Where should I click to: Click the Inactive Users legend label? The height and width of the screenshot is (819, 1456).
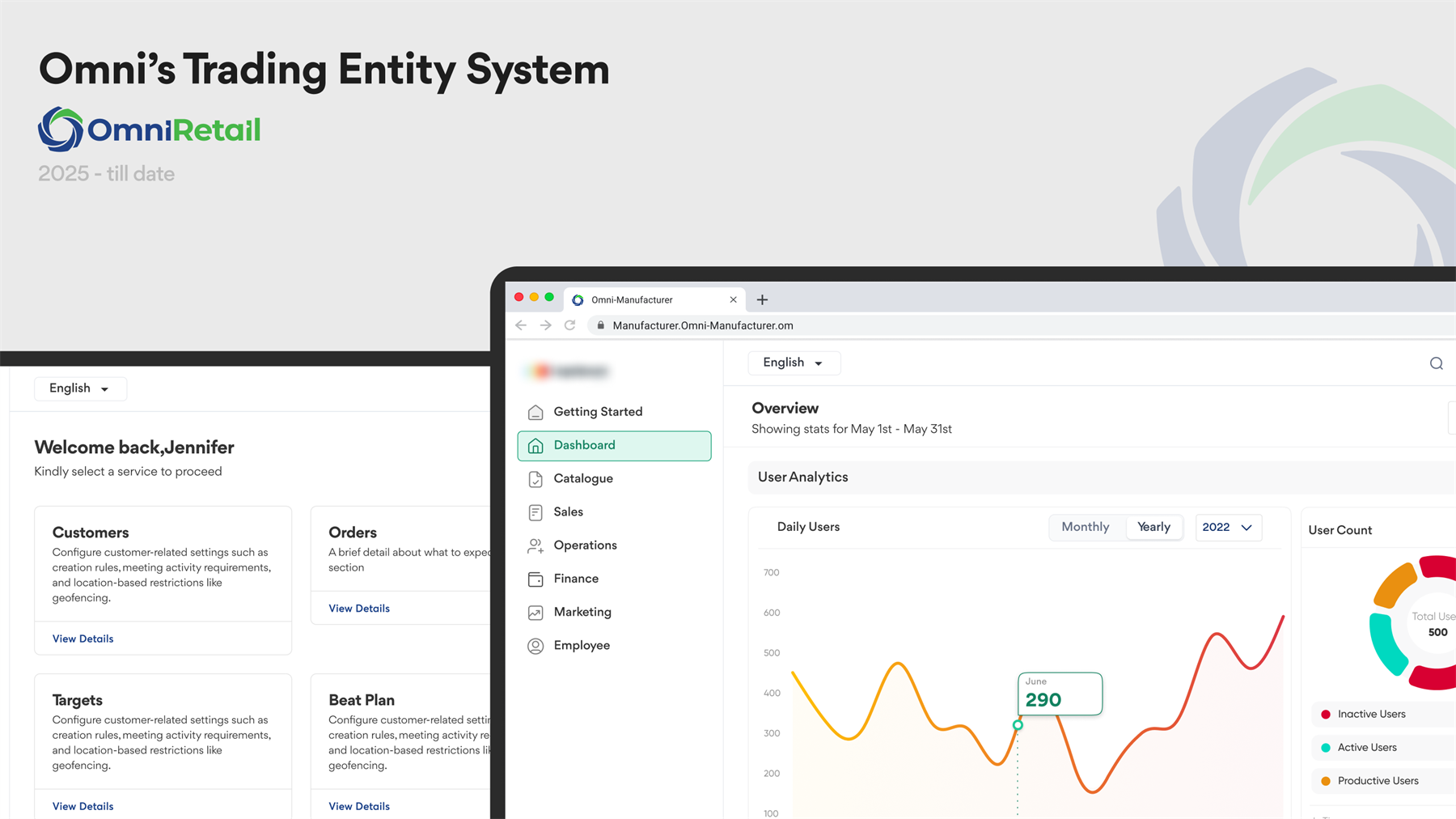[x=1371, y=715]
